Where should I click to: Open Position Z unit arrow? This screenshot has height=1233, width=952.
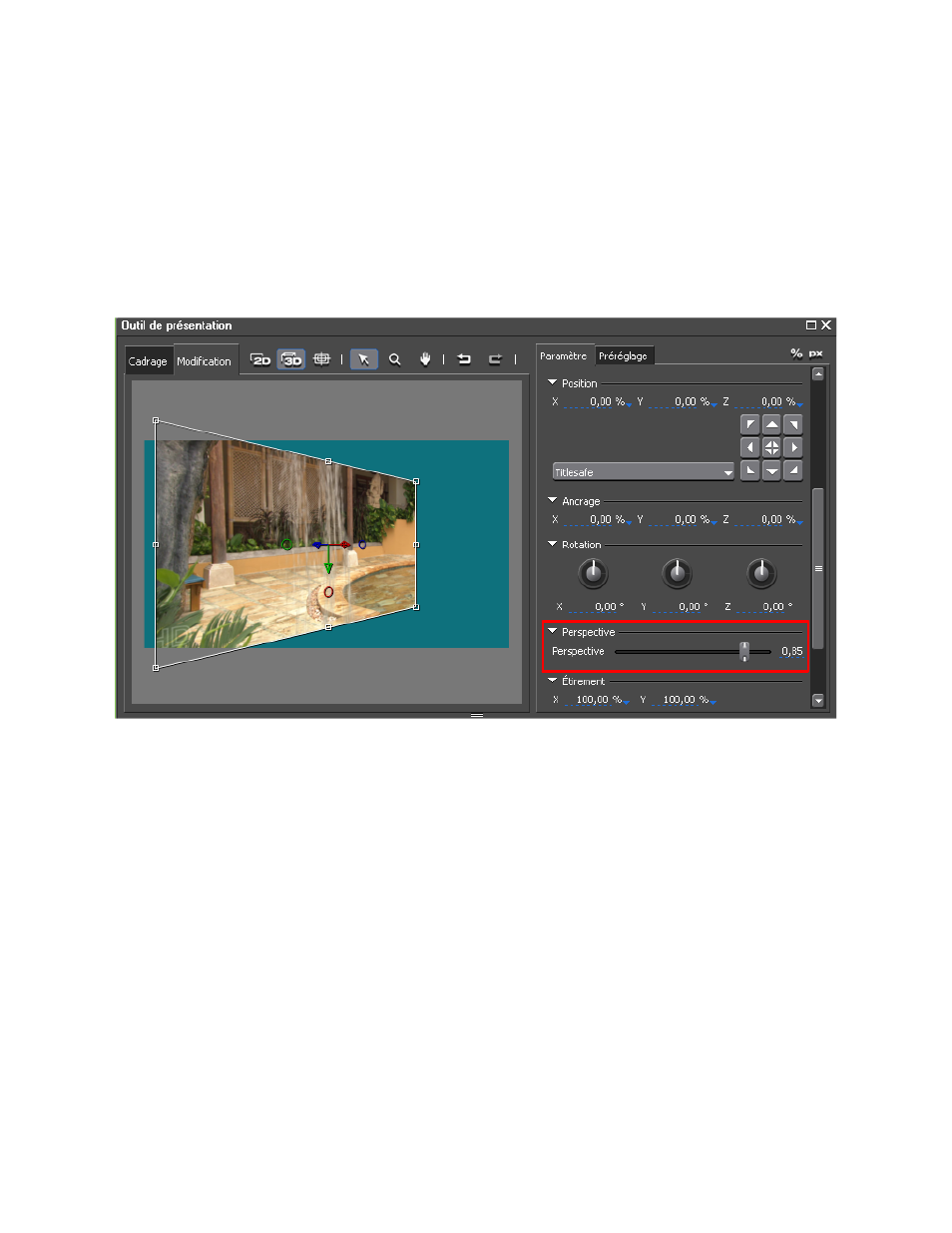pos(800,404)
